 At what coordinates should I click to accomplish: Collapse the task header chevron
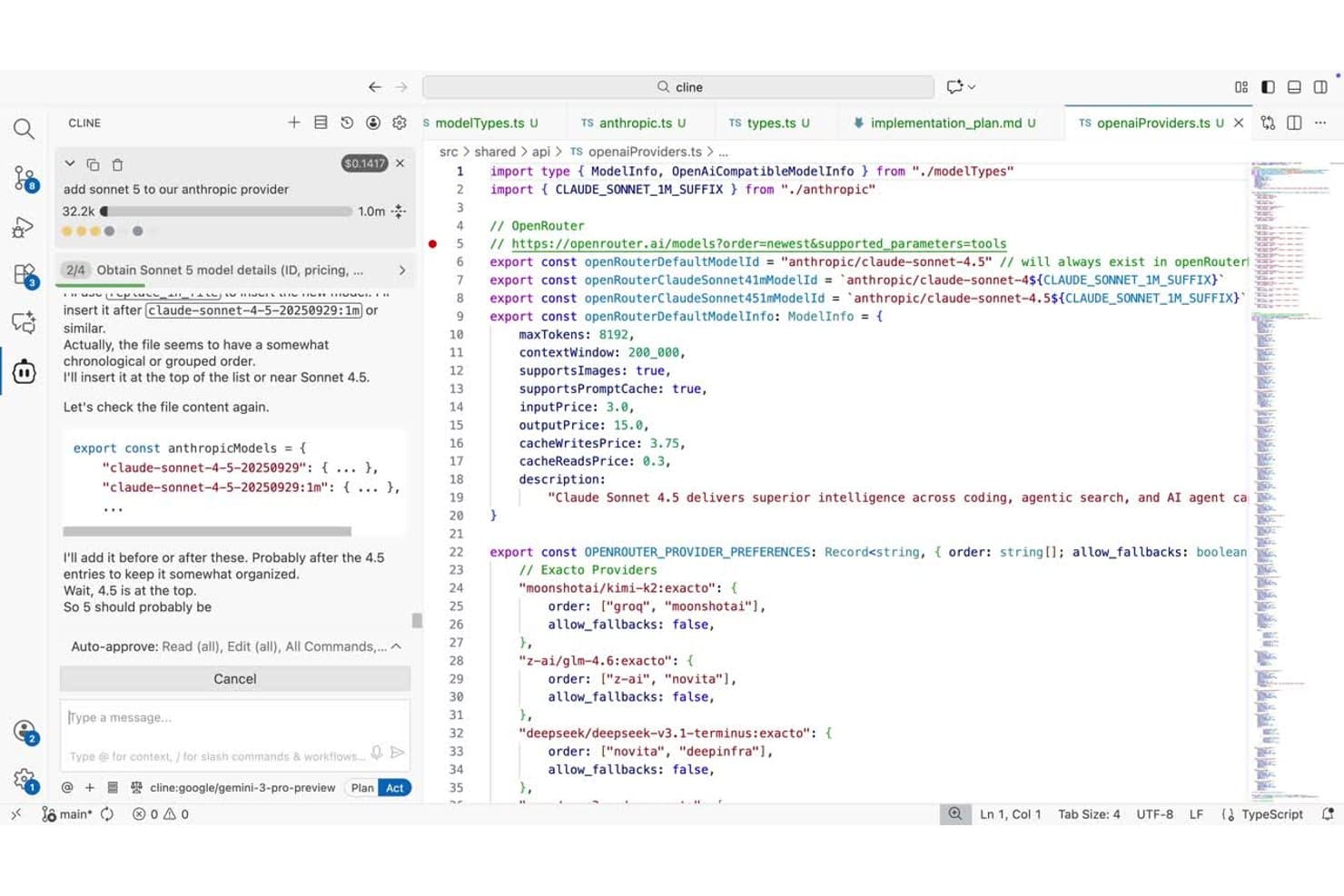click(x=69, y=164)
